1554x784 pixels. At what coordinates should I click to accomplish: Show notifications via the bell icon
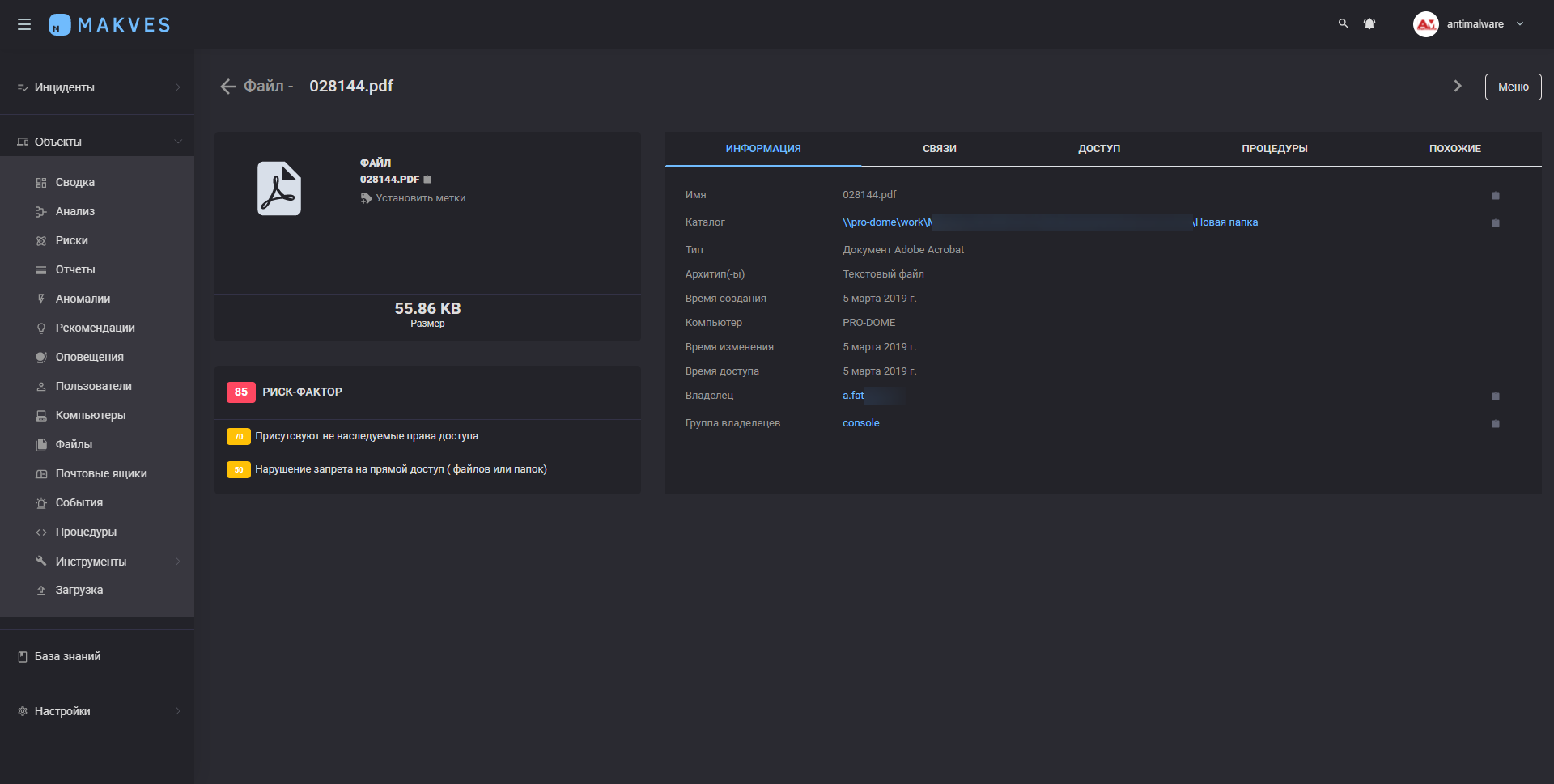(x=1369, y=23)
